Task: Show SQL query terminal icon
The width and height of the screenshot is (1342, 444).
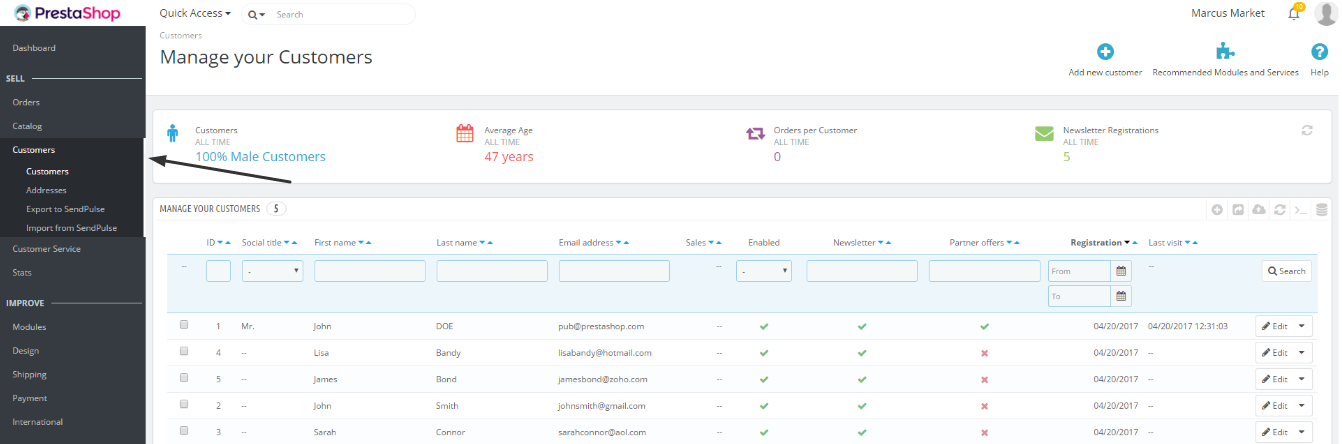Action: pos(1300,210)
